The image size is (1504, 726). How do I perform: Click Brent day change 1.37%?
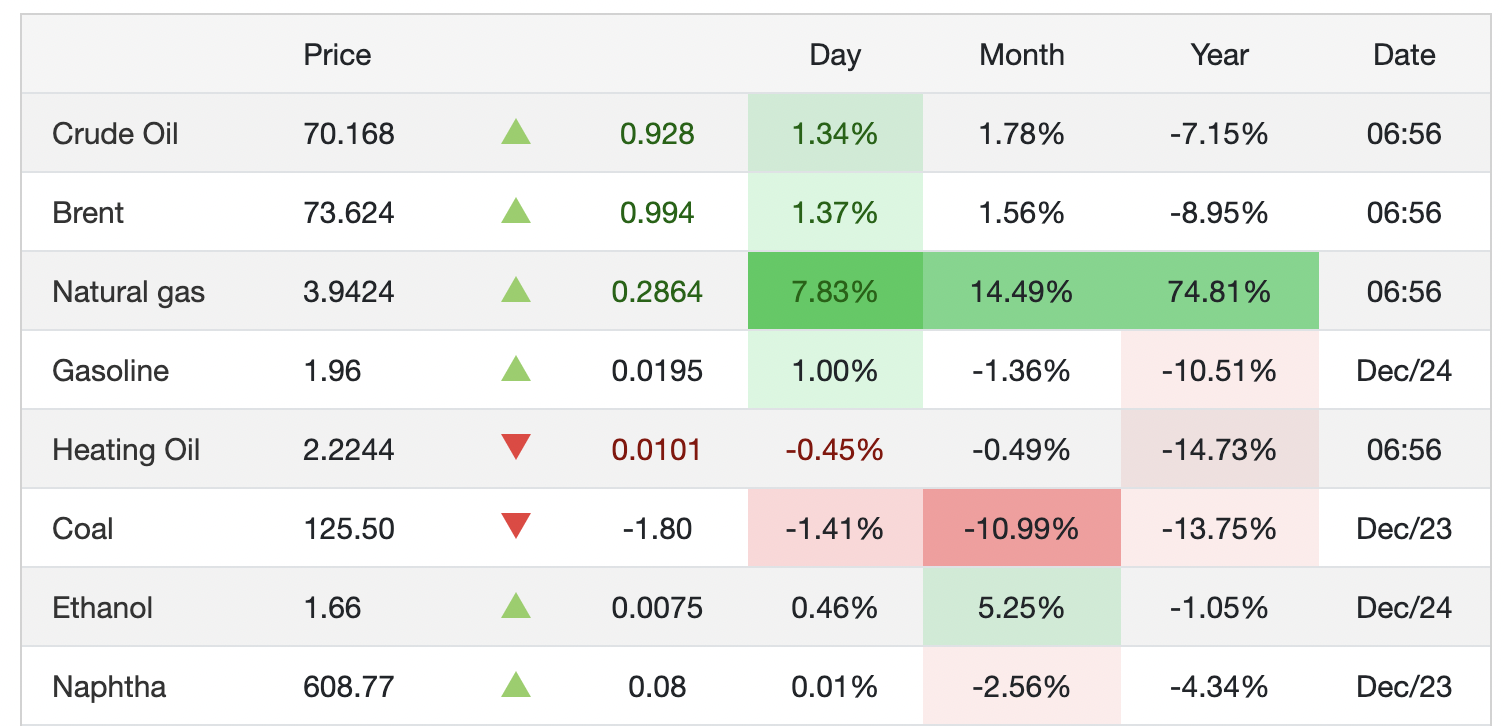click(835, 212)
